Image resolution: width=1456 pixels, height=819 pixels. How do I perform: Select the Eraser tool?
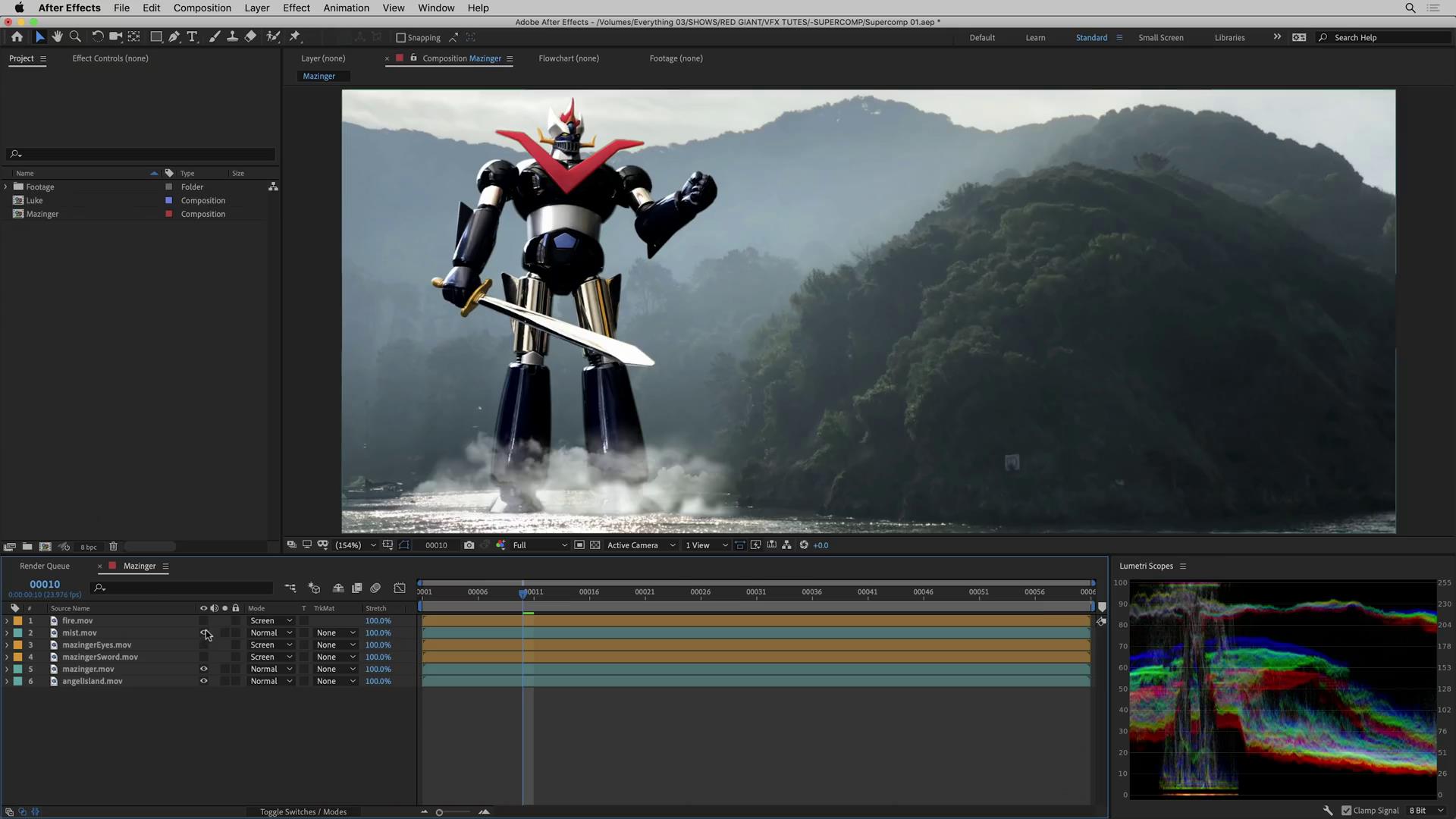250,36
